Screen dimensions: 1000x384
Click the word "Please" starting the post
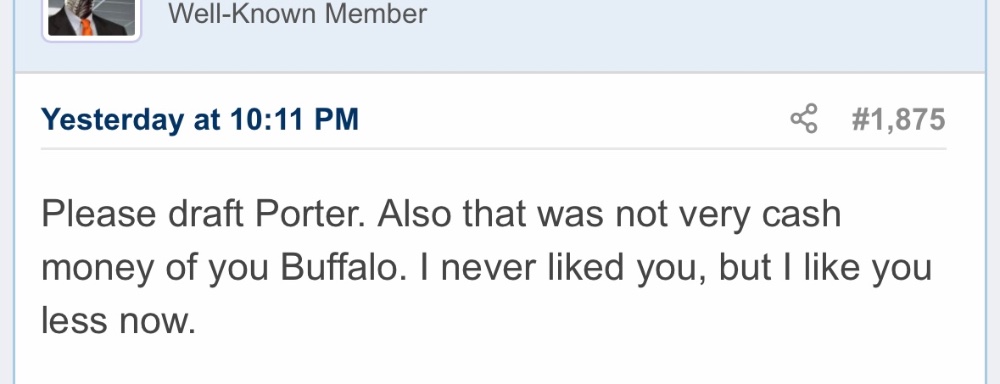pos(99,214)
